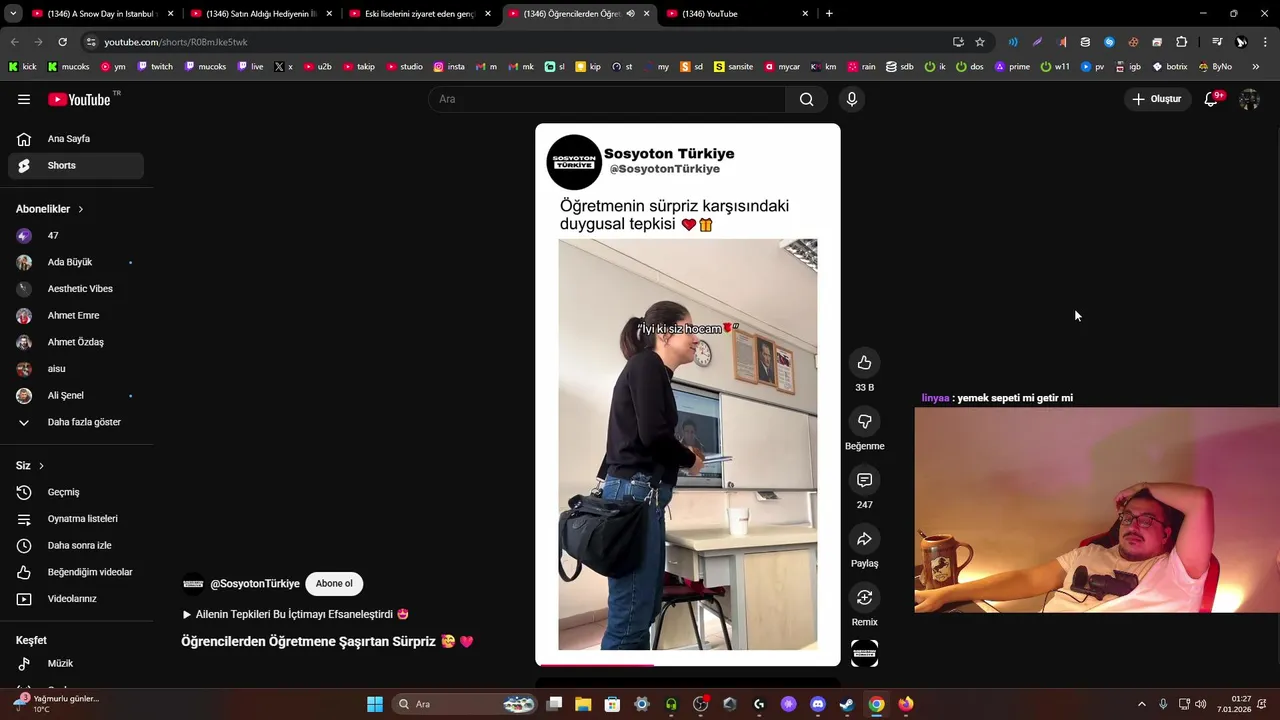Open the account avatar menu
1280x720 pixels.
pyautogui.click(x=1249, y=99)
